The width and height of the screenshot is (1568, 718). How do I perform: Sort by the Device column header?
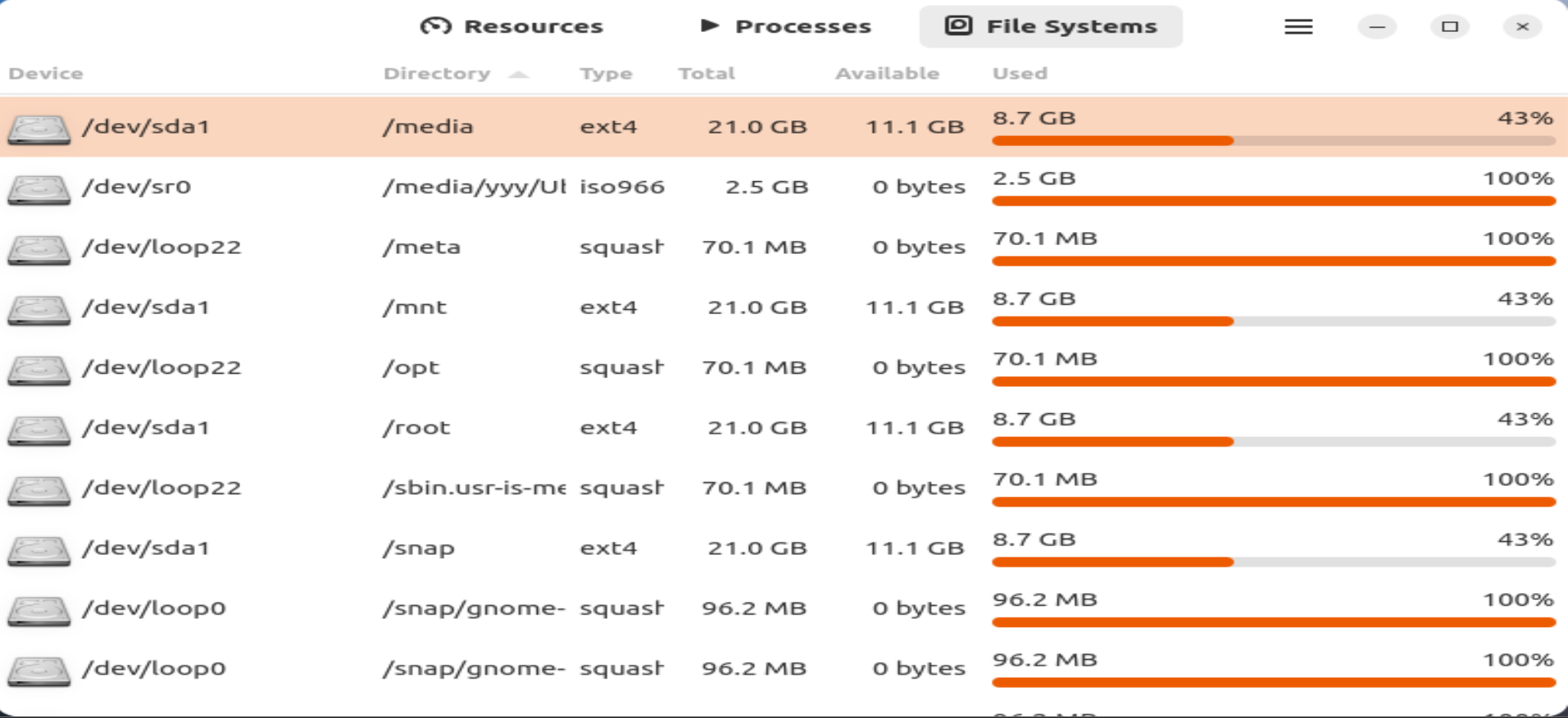[46, 73]
